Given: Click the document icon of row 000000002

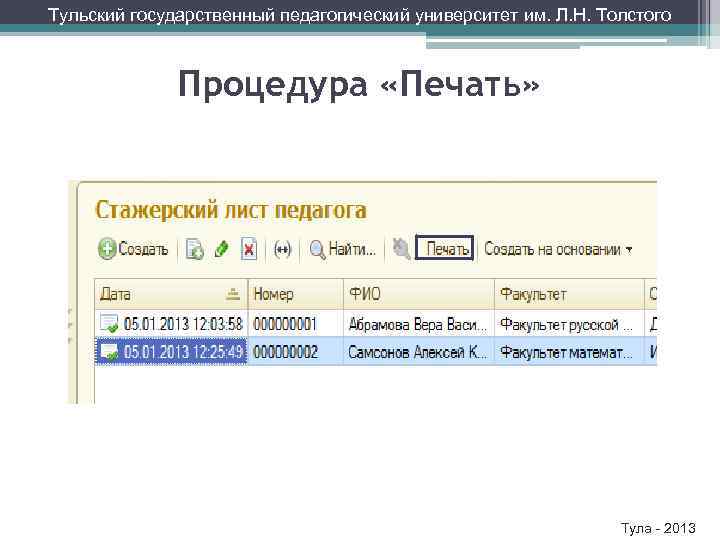Looking at the screenshot, I should [x=109, y=352].
